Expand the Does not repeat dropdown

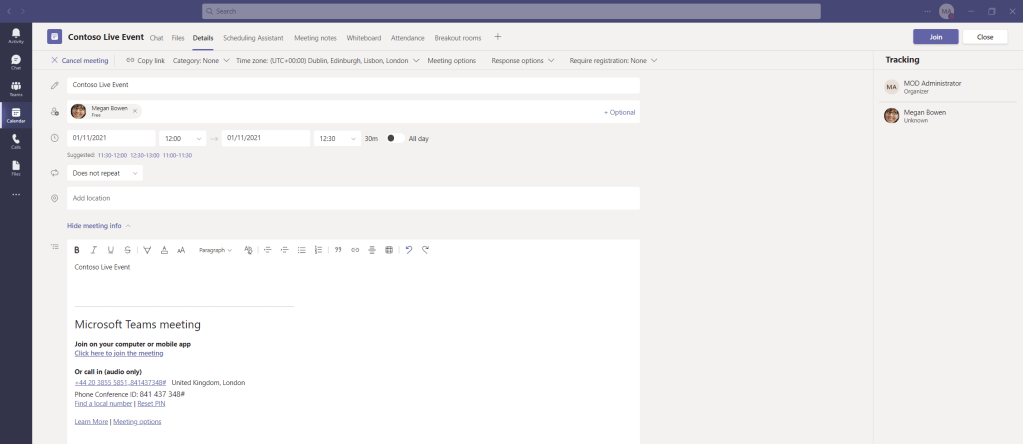[x=105, y=173]
